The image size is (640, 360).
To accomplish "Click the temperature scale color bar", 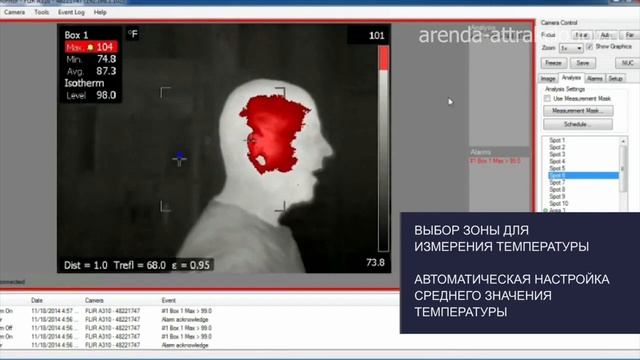I will (x=383, y=149).
